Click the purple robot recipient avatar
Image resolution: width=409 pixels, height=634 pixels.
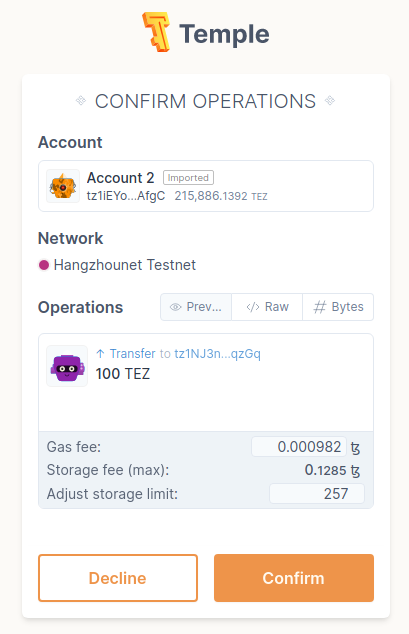(67, 366)
